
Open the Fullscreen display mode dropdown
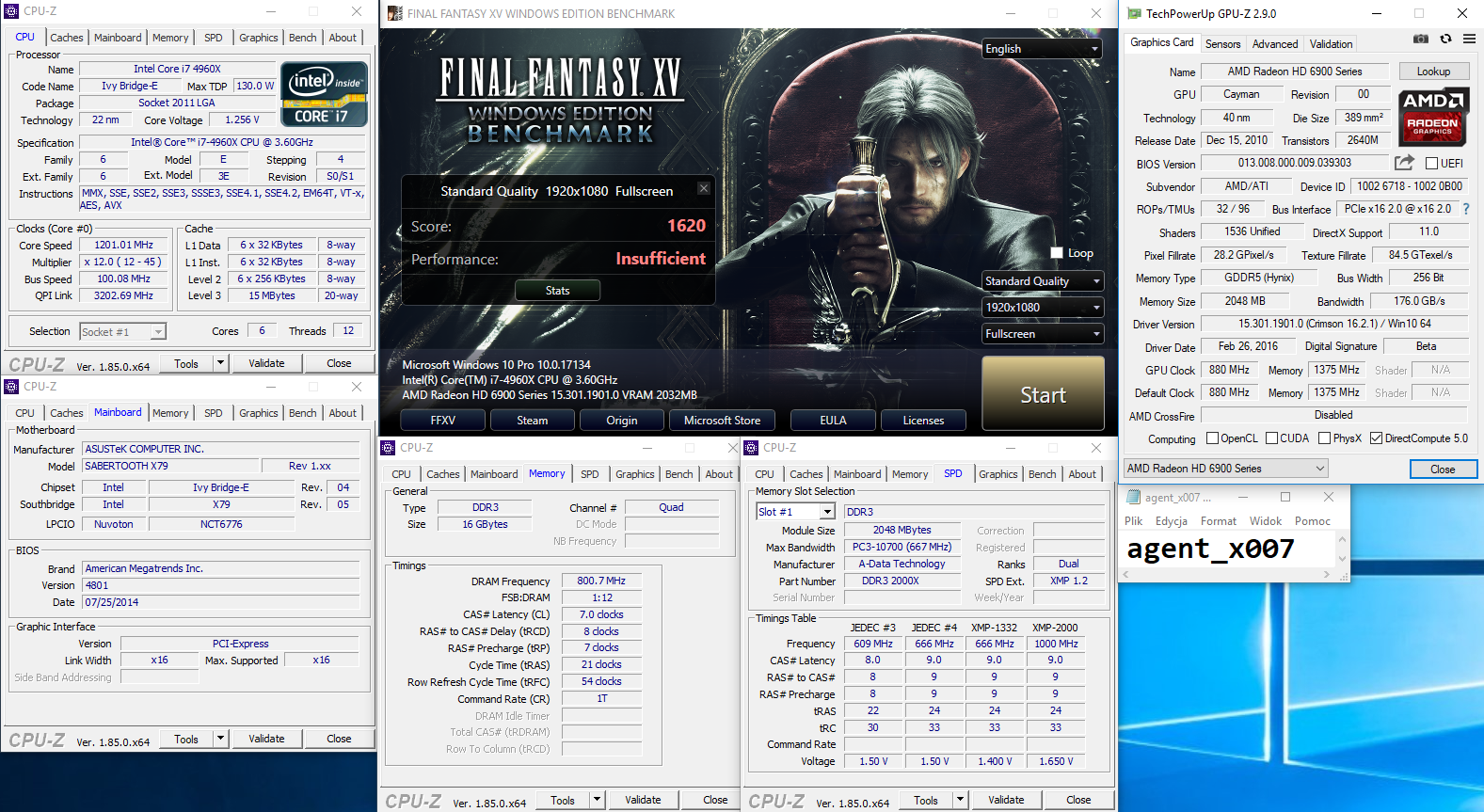(x=1043, y=334)
